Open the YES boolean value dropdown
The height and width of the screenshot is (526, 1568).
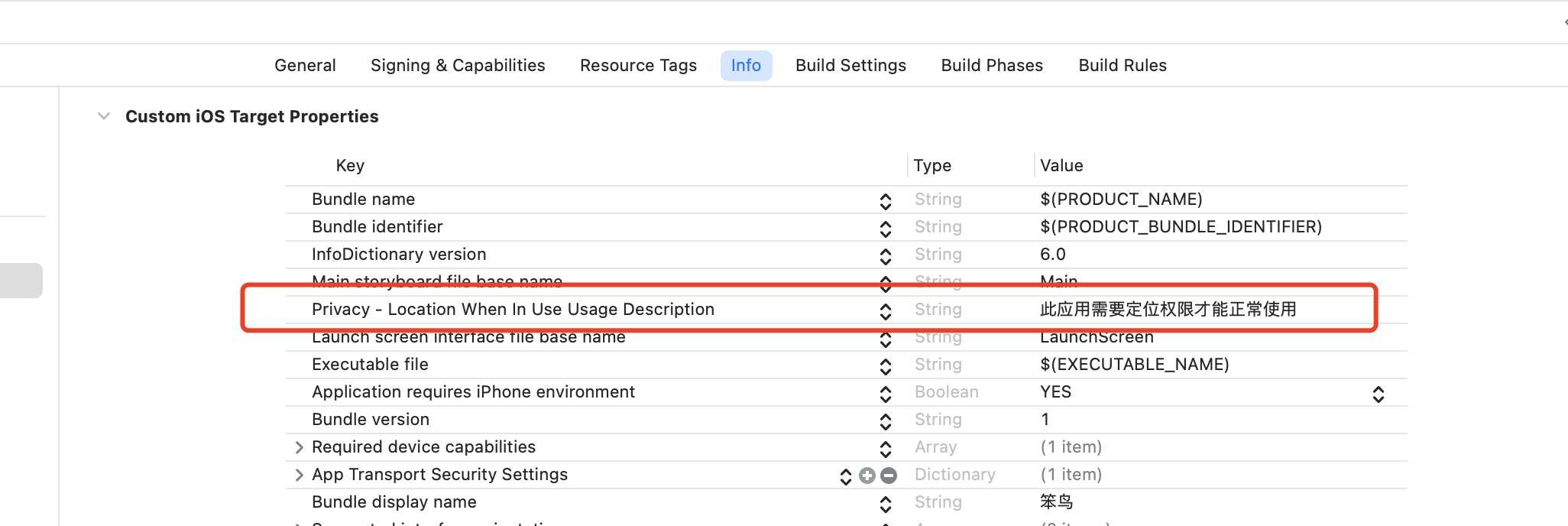1378,394
